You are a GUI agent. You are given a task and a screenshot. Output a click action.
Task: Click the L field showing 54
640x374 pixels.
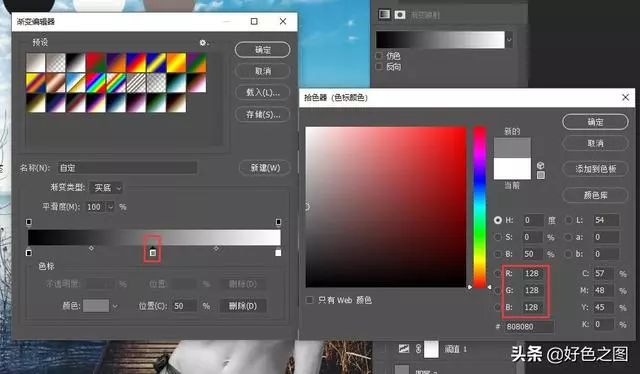(x=606, y=220)
